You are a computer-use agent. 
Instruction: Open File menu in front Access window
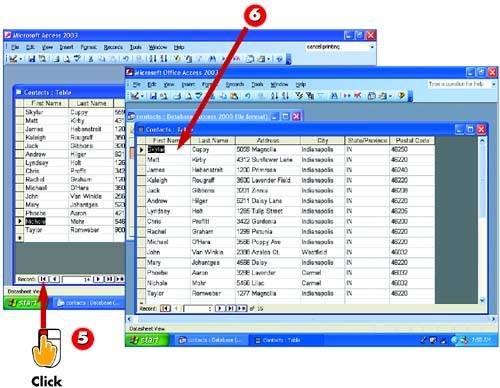tap(137, 84)
